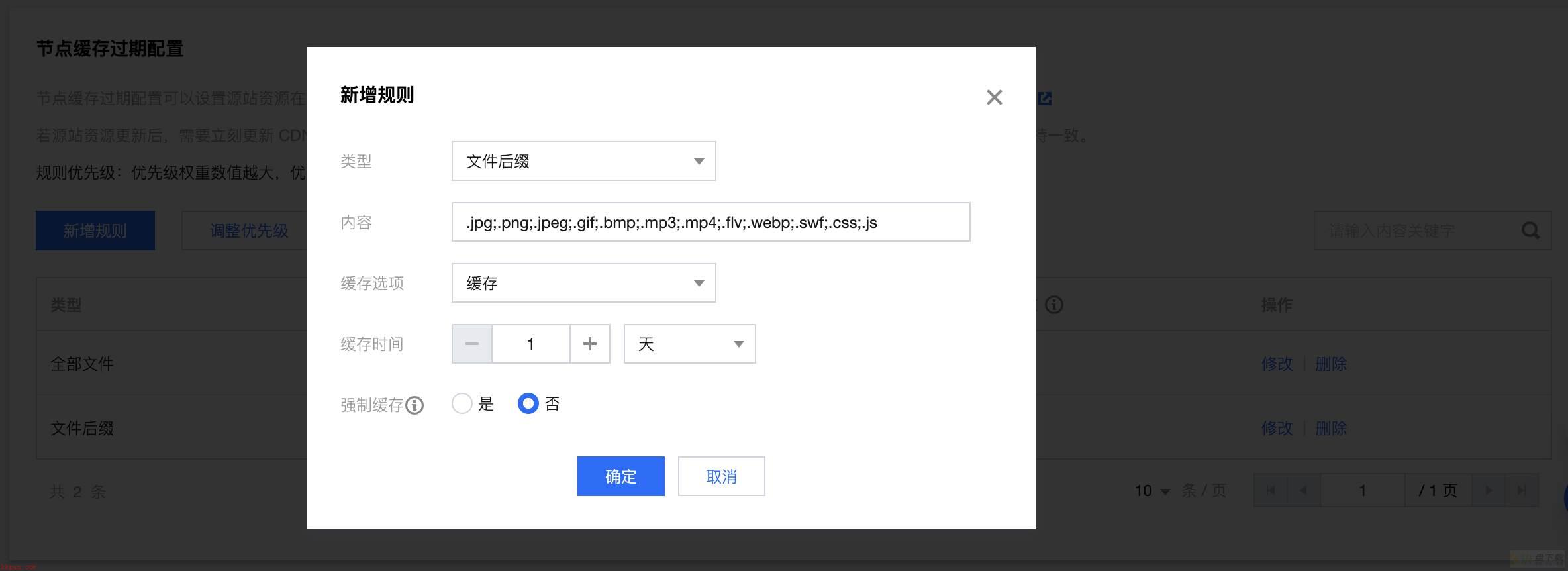The width and height of the screenshot is (1568, 571).
Task: Click 全部文件 cell in table
Action: pyautogui.click(x=82, y=364)
